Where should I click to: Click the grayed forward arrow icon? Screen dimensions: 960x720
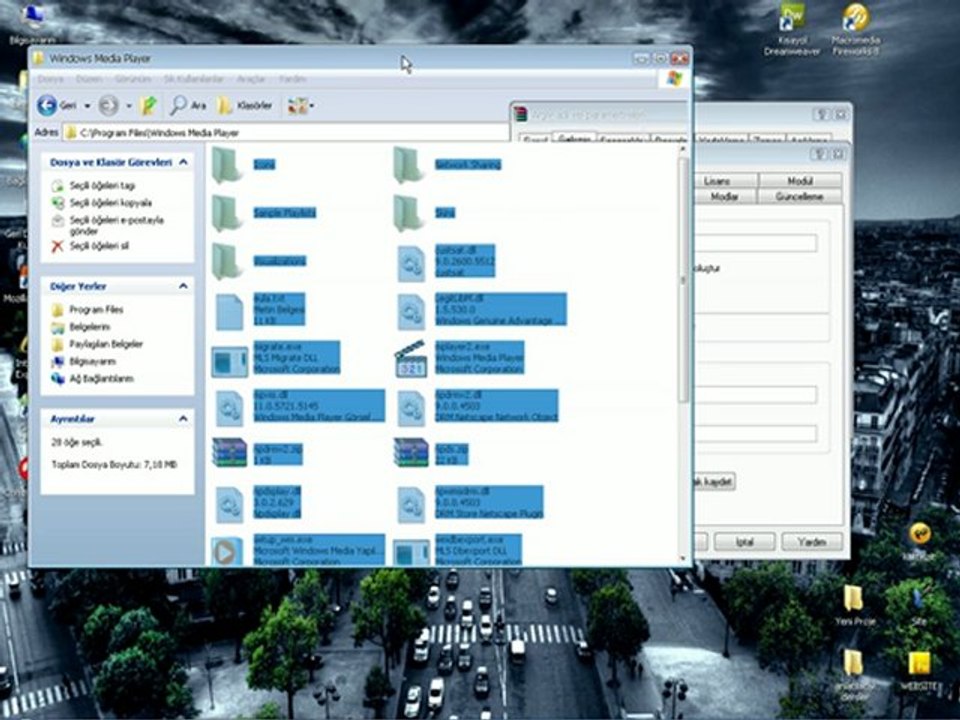point(108,105)
